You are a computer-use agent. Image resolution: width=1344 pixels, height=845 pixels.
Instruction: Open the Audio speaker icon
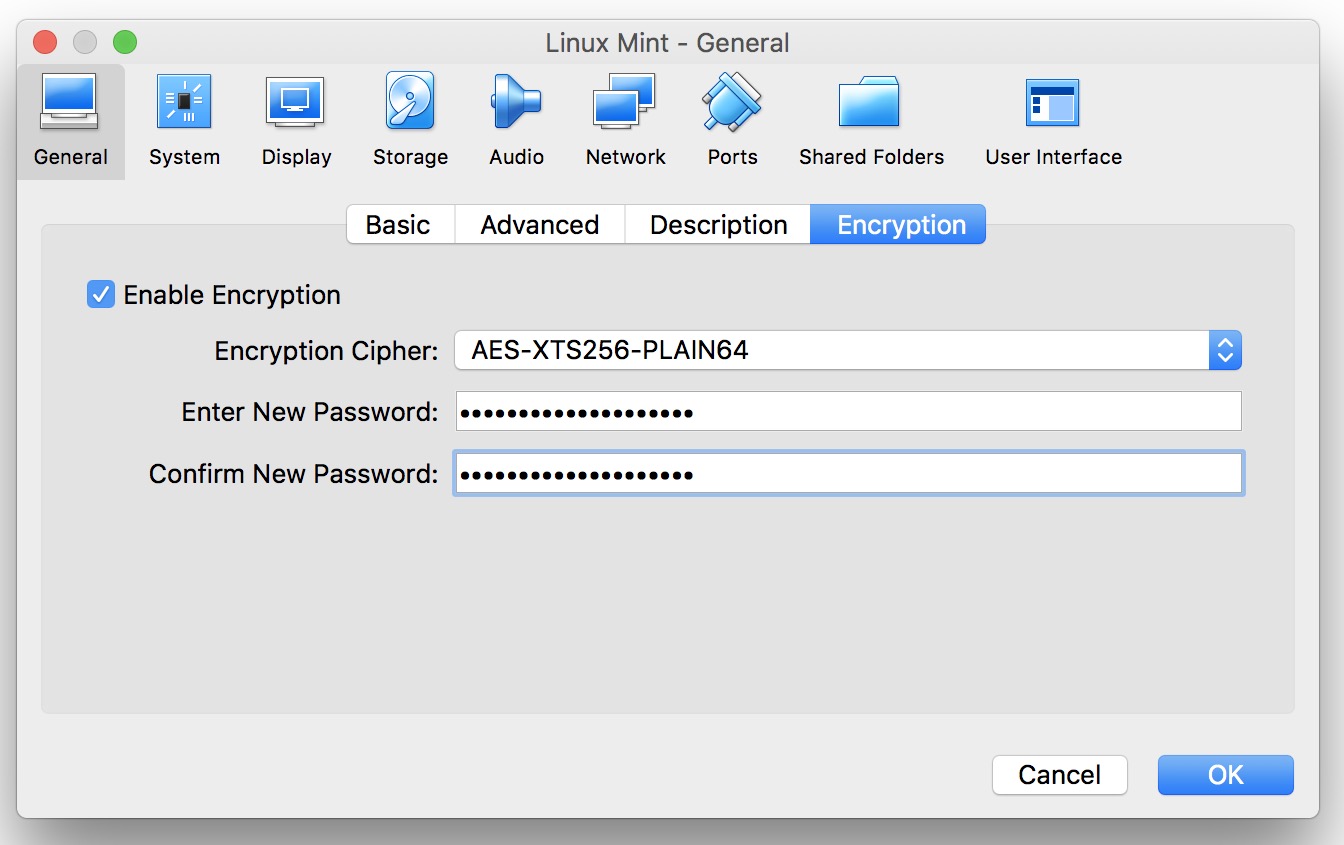pos(516,103)
